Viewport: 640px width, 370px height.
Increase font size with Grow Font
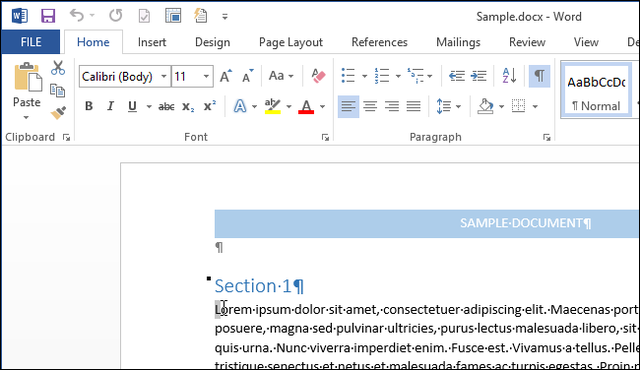(226, 76)
